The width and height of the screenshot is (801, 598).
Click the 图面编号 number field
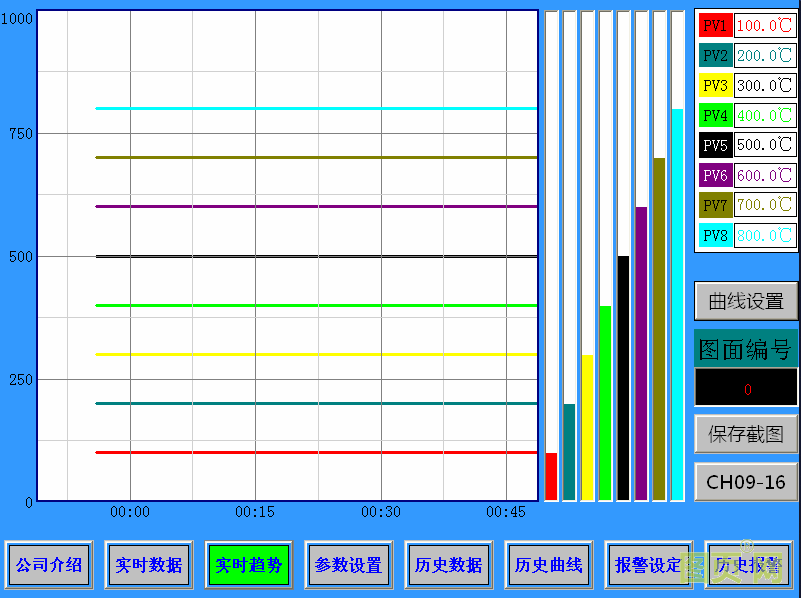(x=746, y=388)
